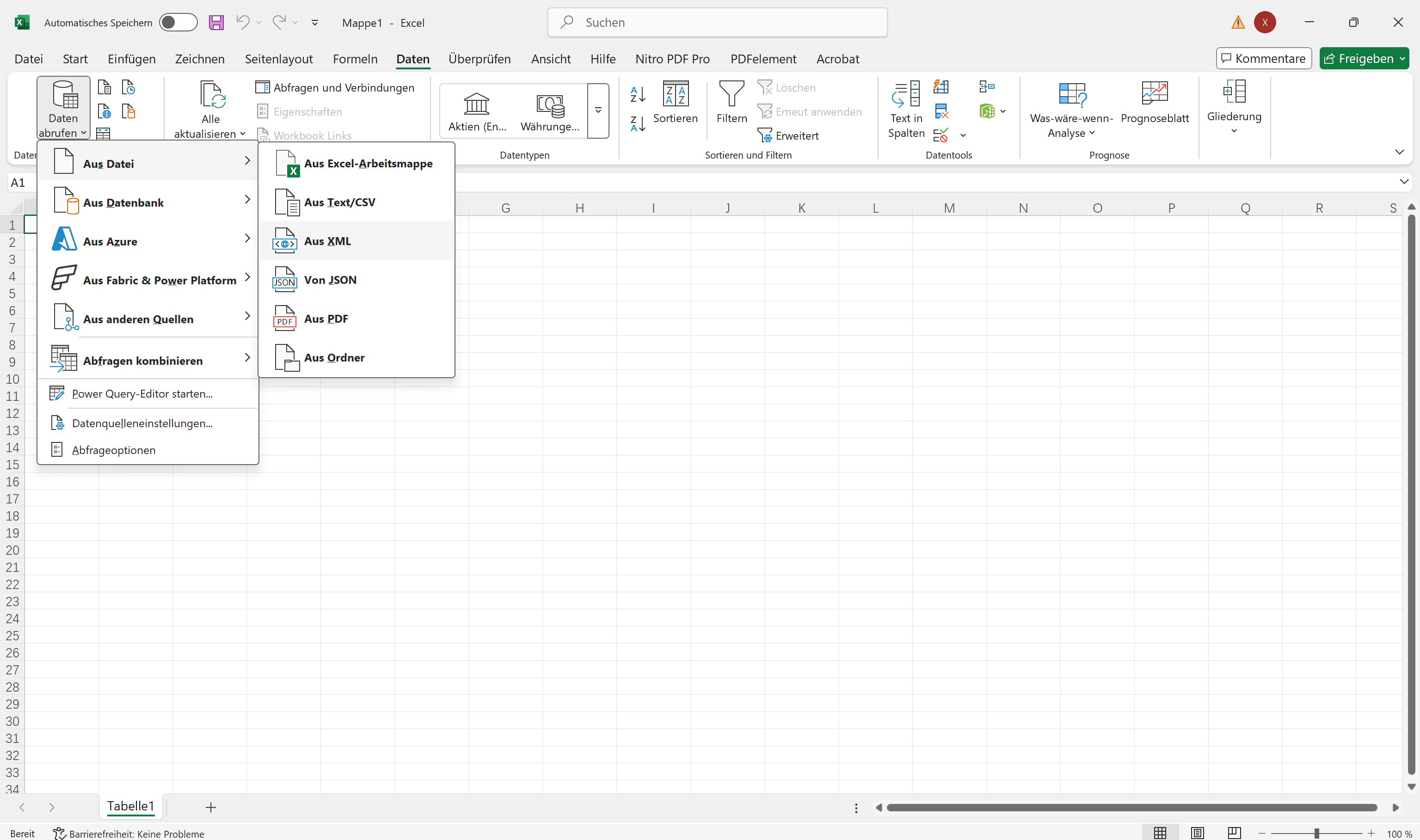Click the Erweitert advanced filter button
Screen dimensions: 1420x840
click(x=788, y=135)
